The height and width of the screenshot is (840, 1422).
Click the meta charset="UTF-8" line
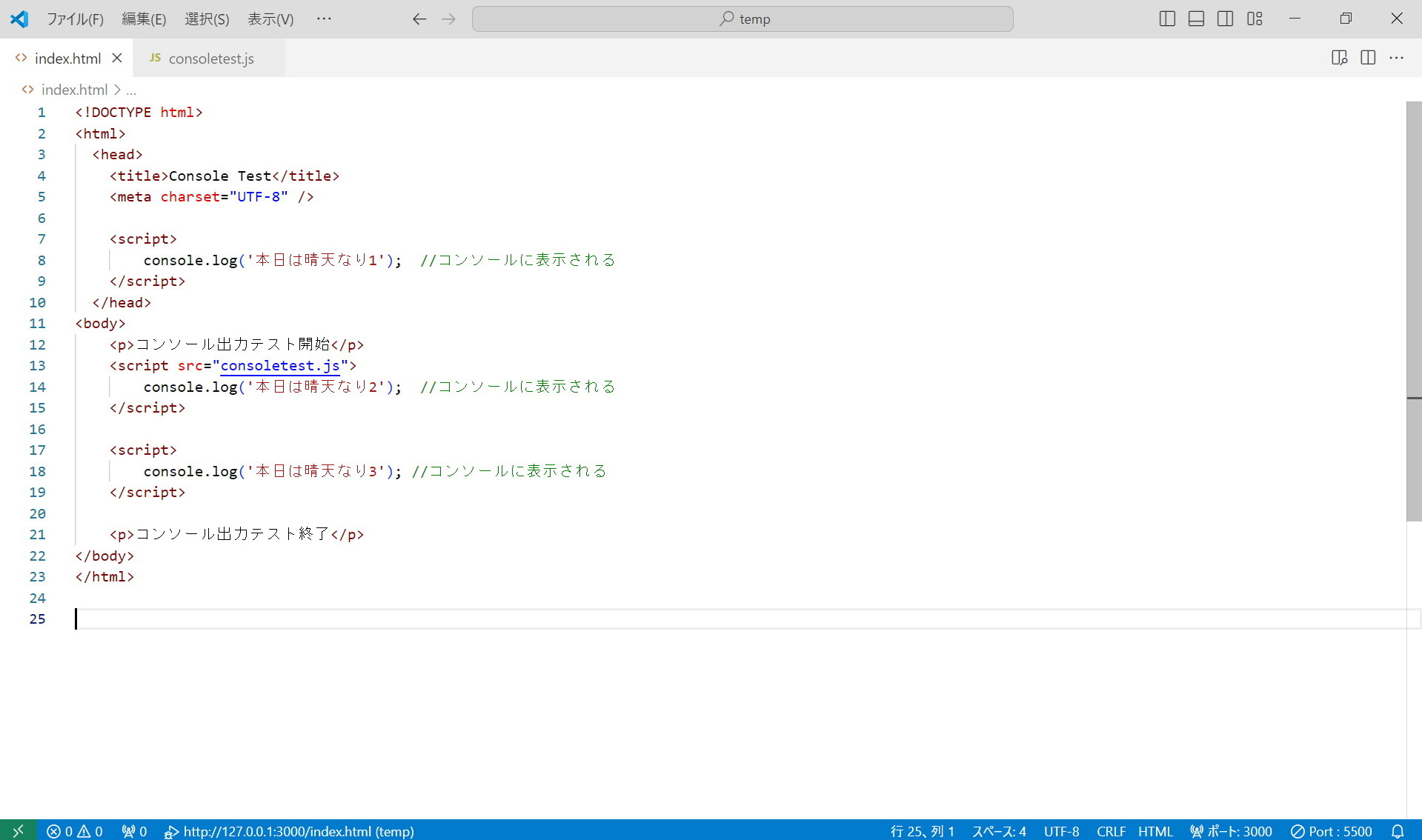click(212, 197)
